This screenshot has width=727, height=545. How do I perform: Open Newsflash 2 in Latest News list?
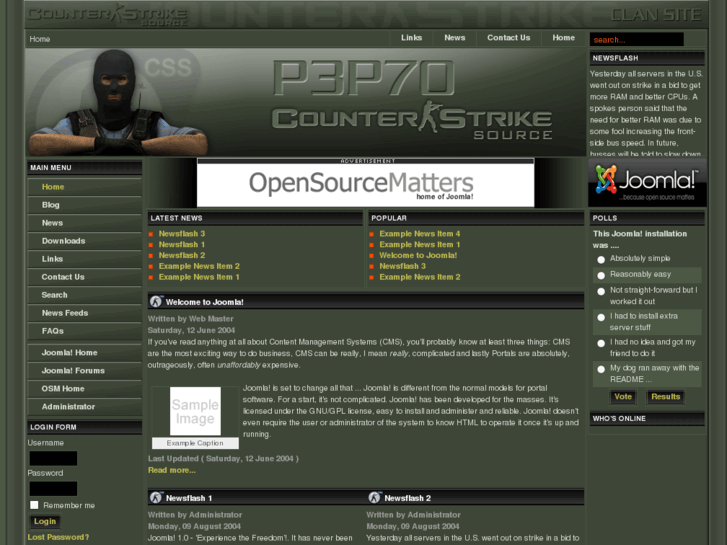pyautogui.click(x=182, y=255)
